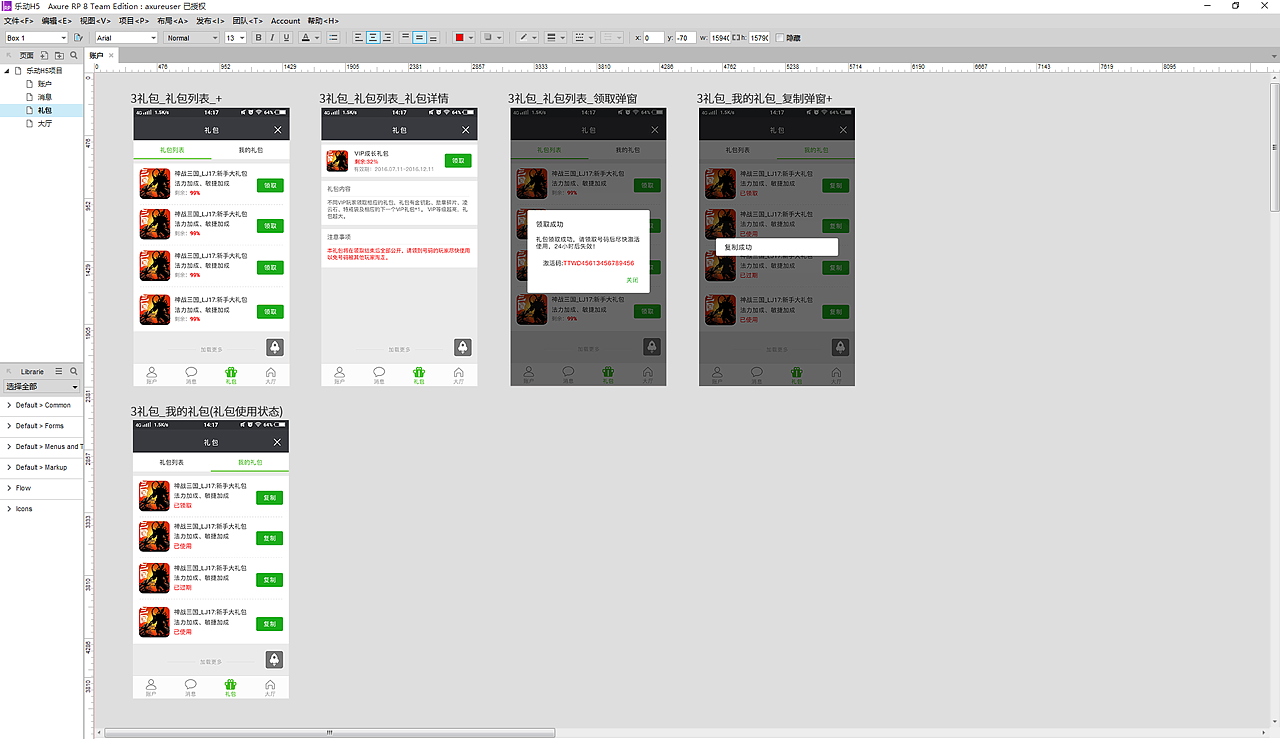Open the line pattern dropdown
Image resolution: width=1280 pixels, height=739 pixels.
[x=583, y=37]
